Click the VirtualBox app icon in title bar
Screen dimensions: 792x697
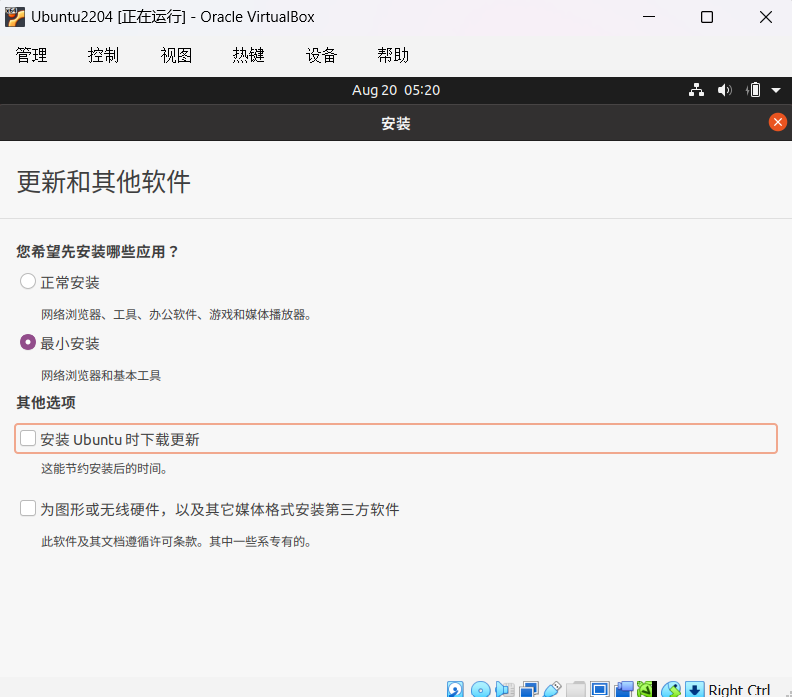click(x=15, y=17)
